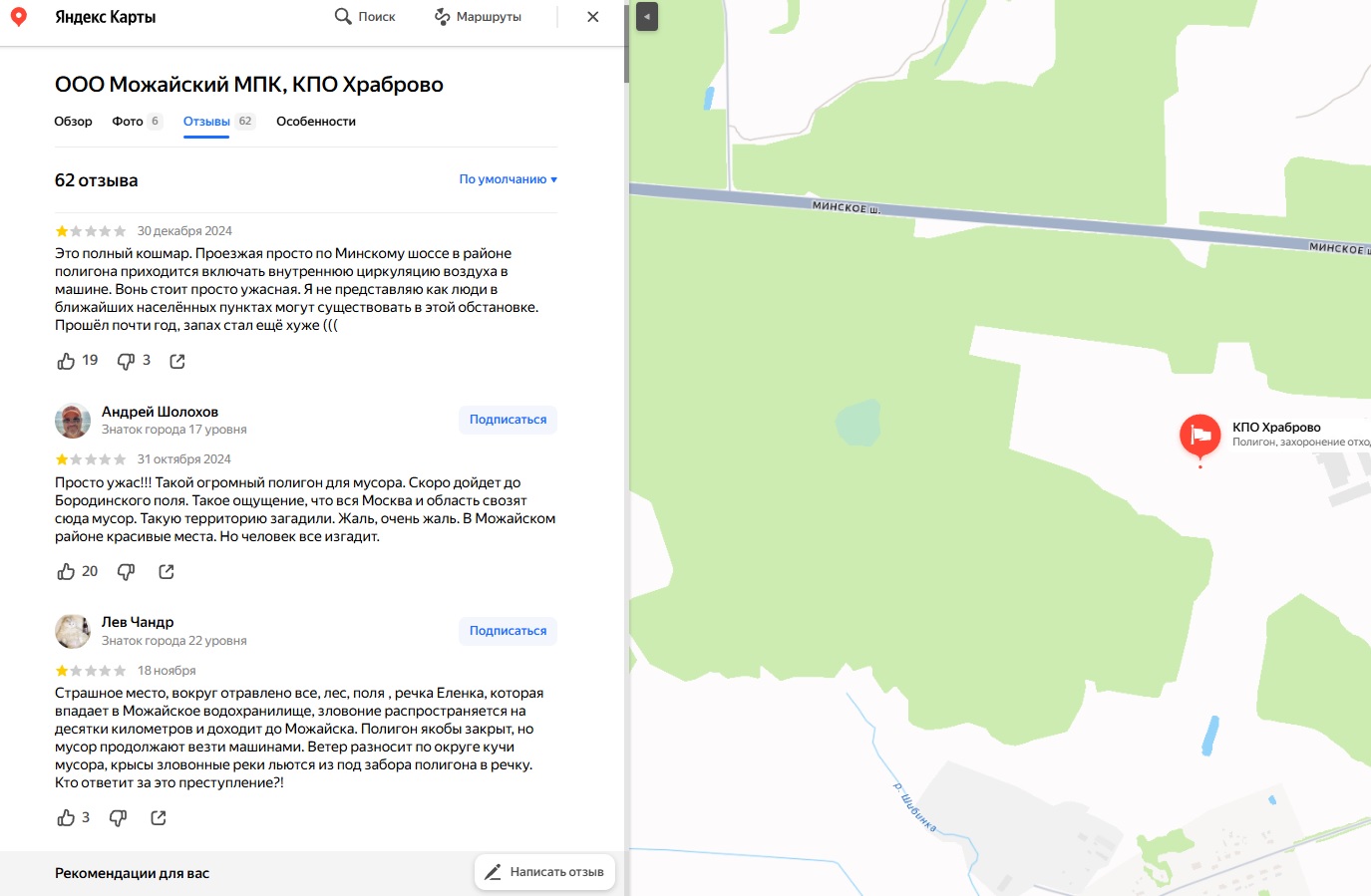Expand the По умолчанию sorting dropdown
This screenshot has width=1371, height=896.
pos(508,179)
